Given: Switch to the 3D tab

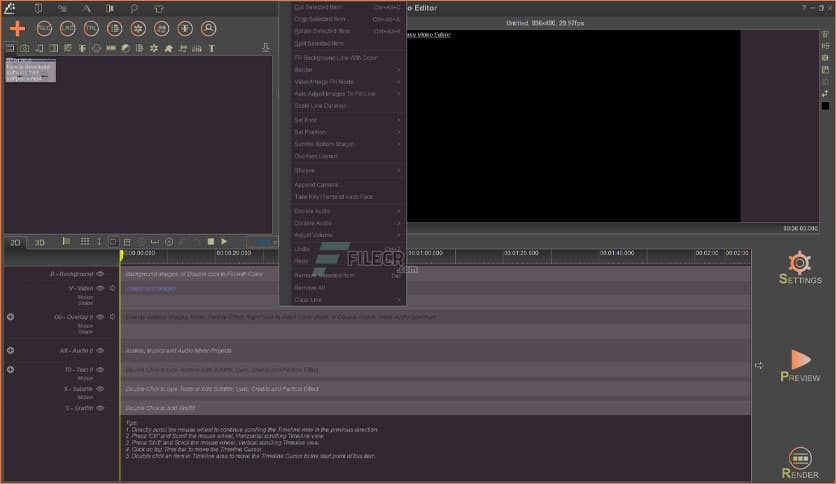Looking at the screenshot, I should pos(39,243).
